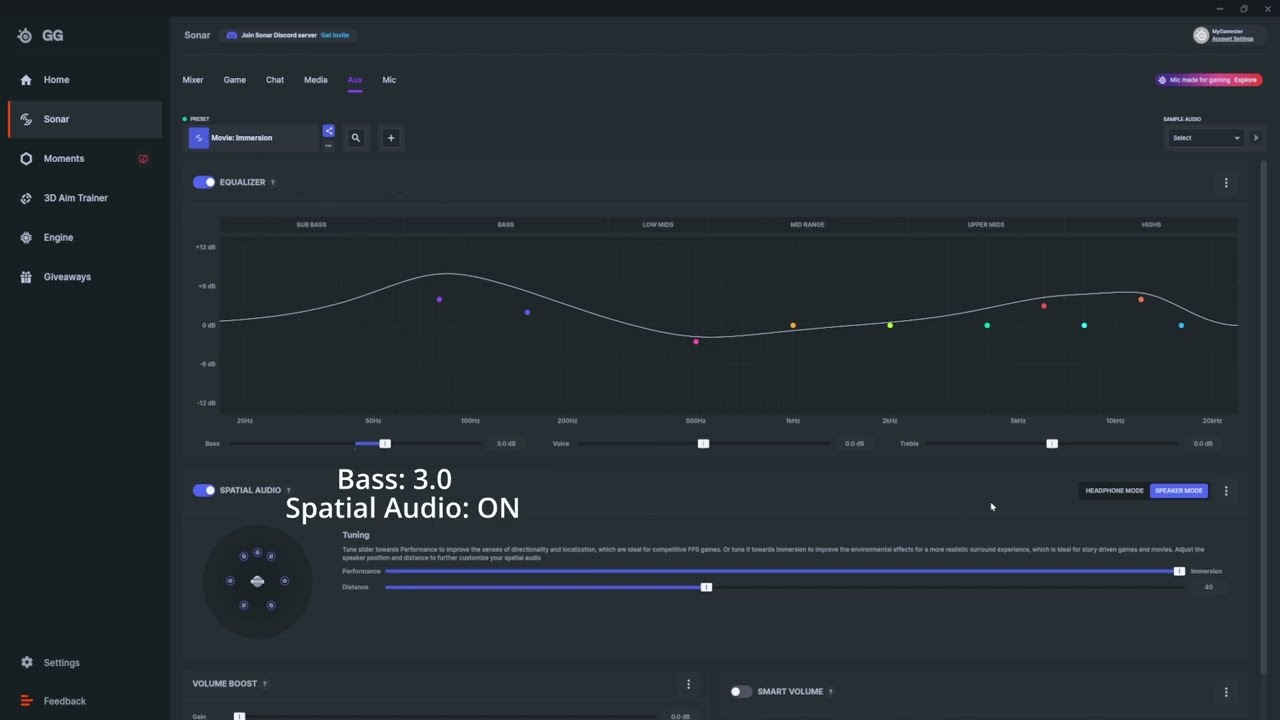Image resolution: width=1280 pixels, height=720 pixels.
Task: Switch to the Game tab
Action: tap(235, 80)
